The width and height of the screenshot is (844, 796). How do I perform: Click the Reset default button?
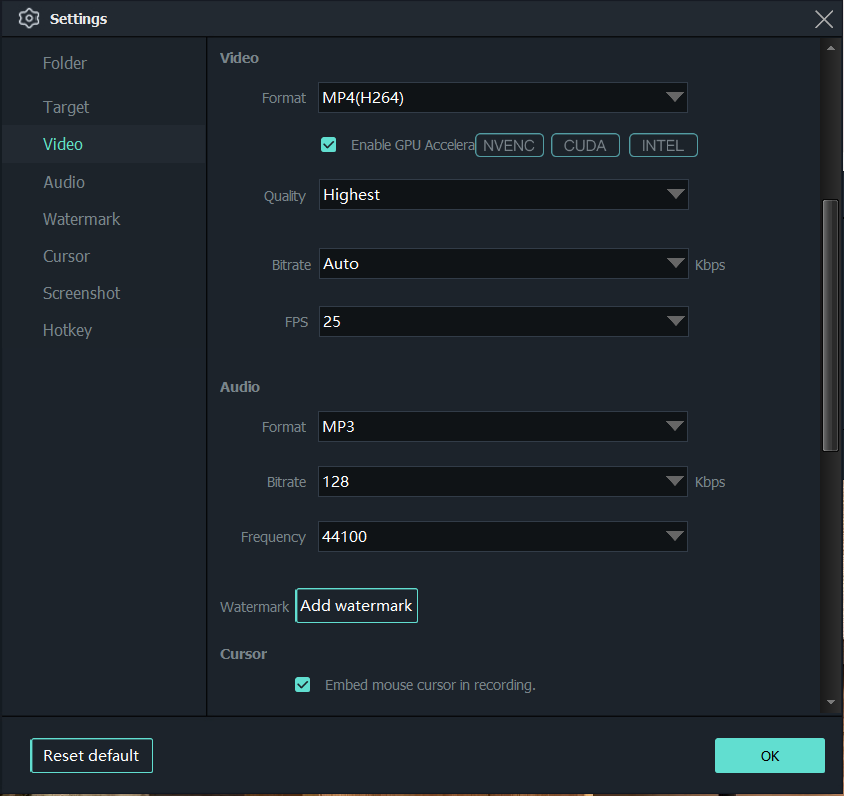[92, 756]
